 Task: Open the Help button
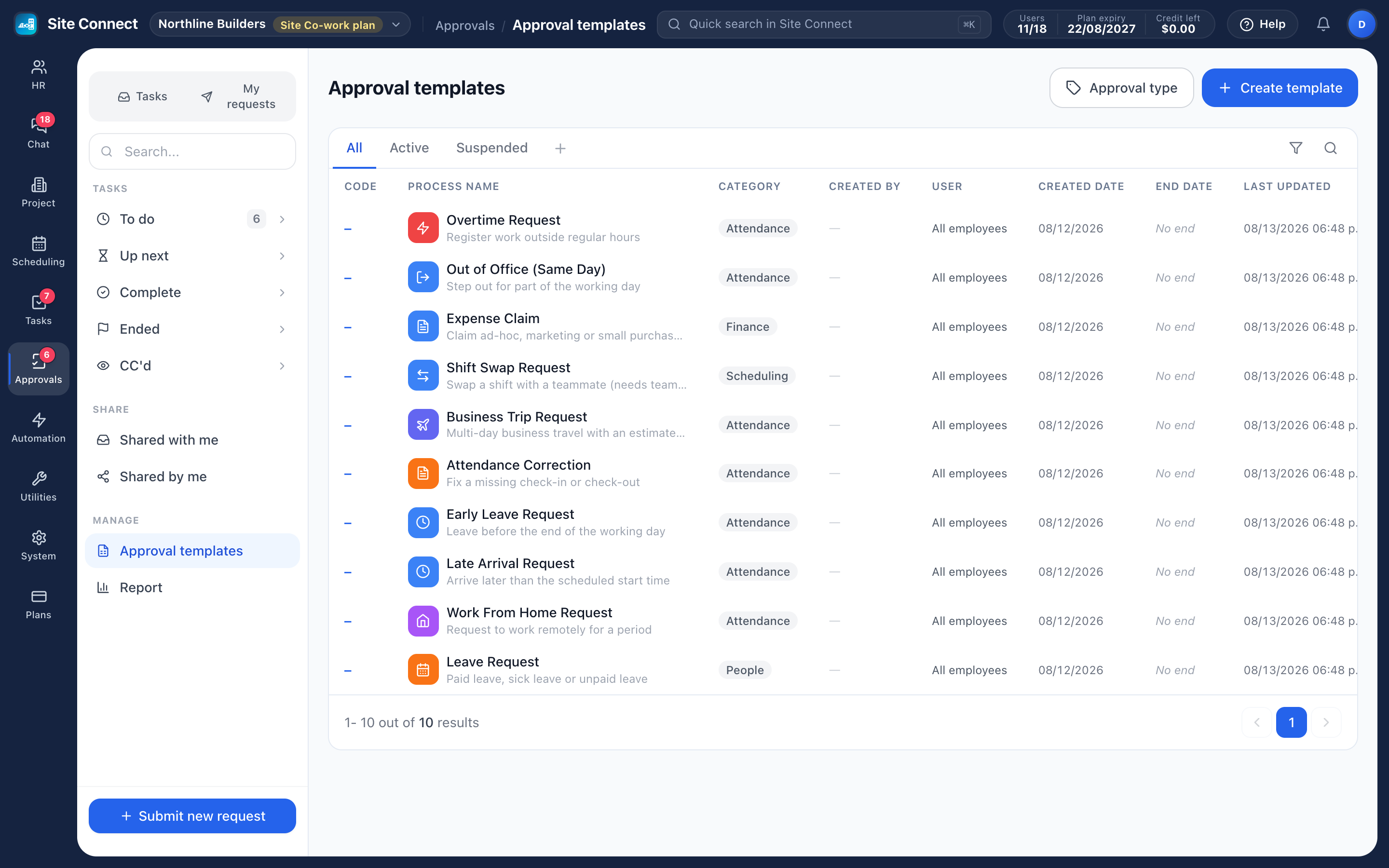[1262, 24]
